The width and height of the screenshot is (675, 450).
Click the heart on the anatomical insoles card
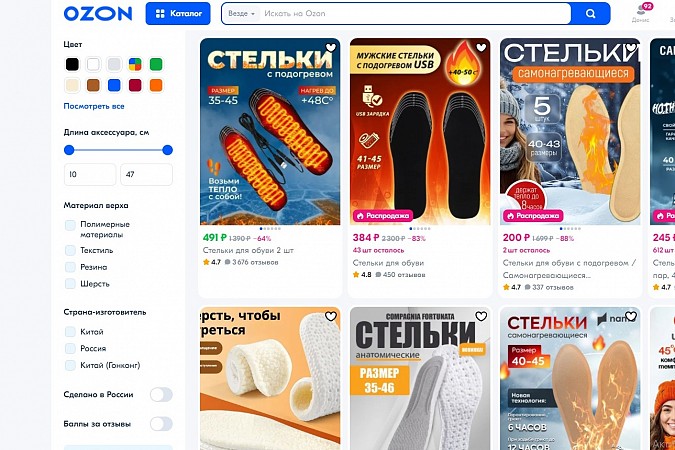point(481,317)
